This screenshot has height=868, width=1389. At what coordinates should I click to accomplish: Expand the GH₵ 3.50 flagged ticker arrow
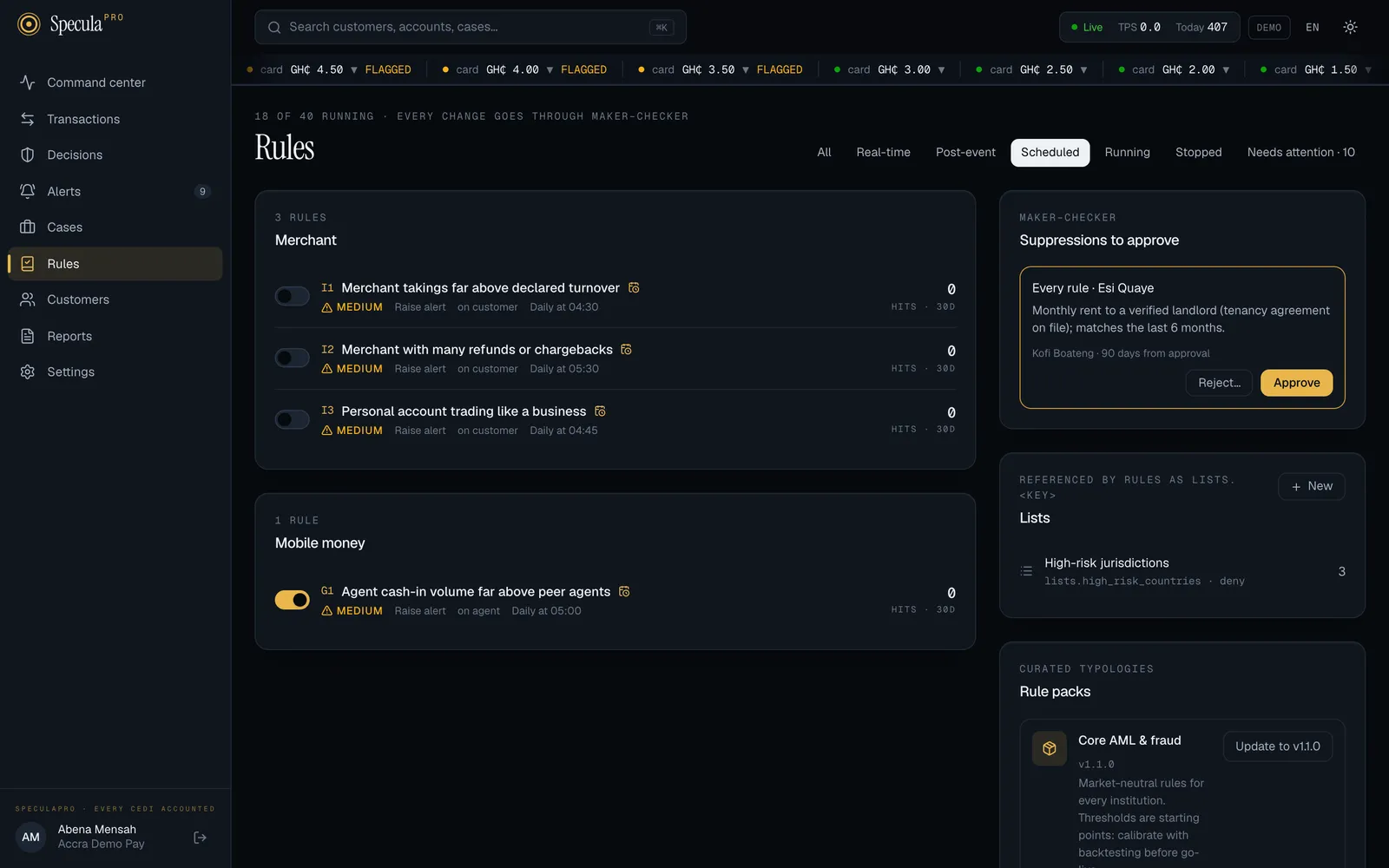(746, 69)
